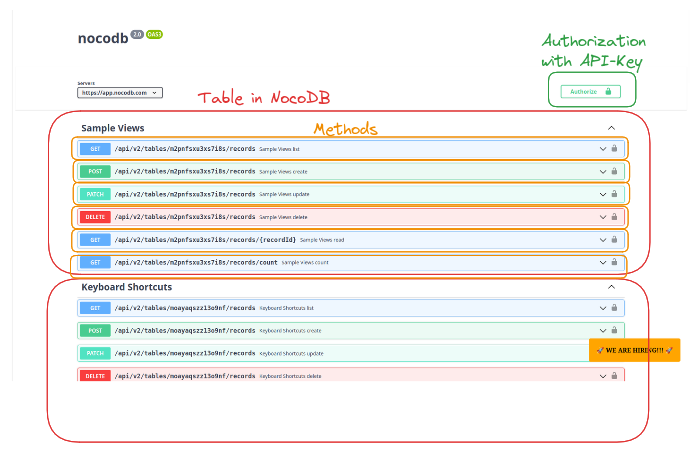This screenshot has width=699, height=452.
Task: Click path of Sample Views records/{recordId} endpoint
Action: [x=205, y=240]
